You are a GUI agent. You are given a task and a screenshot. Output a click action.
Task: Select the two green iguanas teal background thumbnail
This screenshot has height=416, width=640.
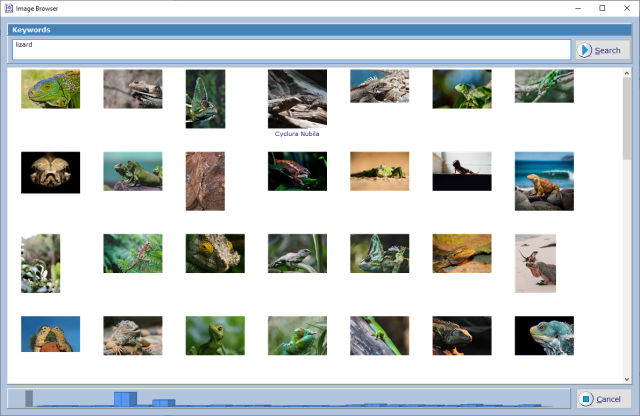click(x=133, y=171)
